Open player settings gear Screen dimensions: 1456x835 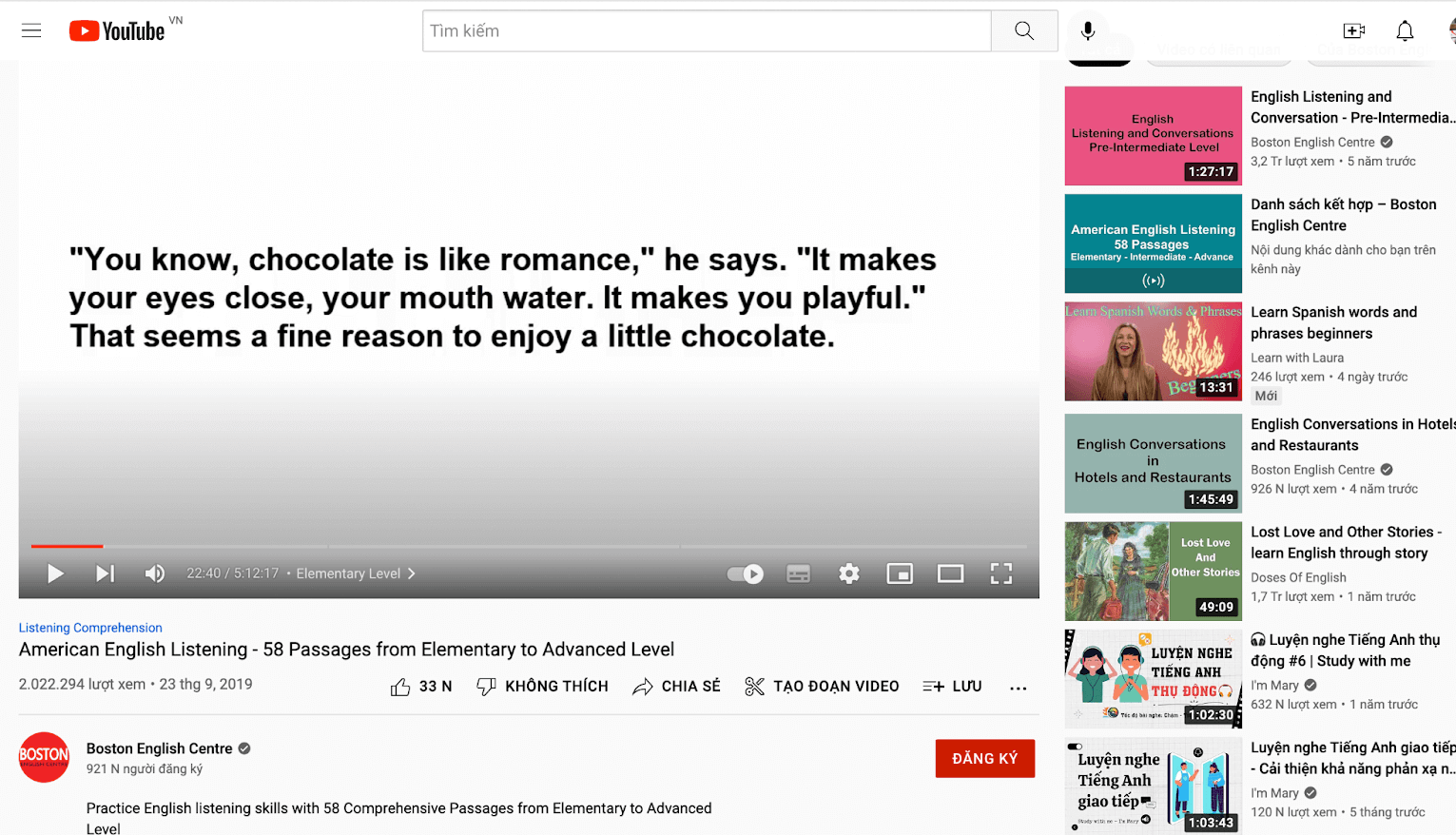click(x=848, y=573)
